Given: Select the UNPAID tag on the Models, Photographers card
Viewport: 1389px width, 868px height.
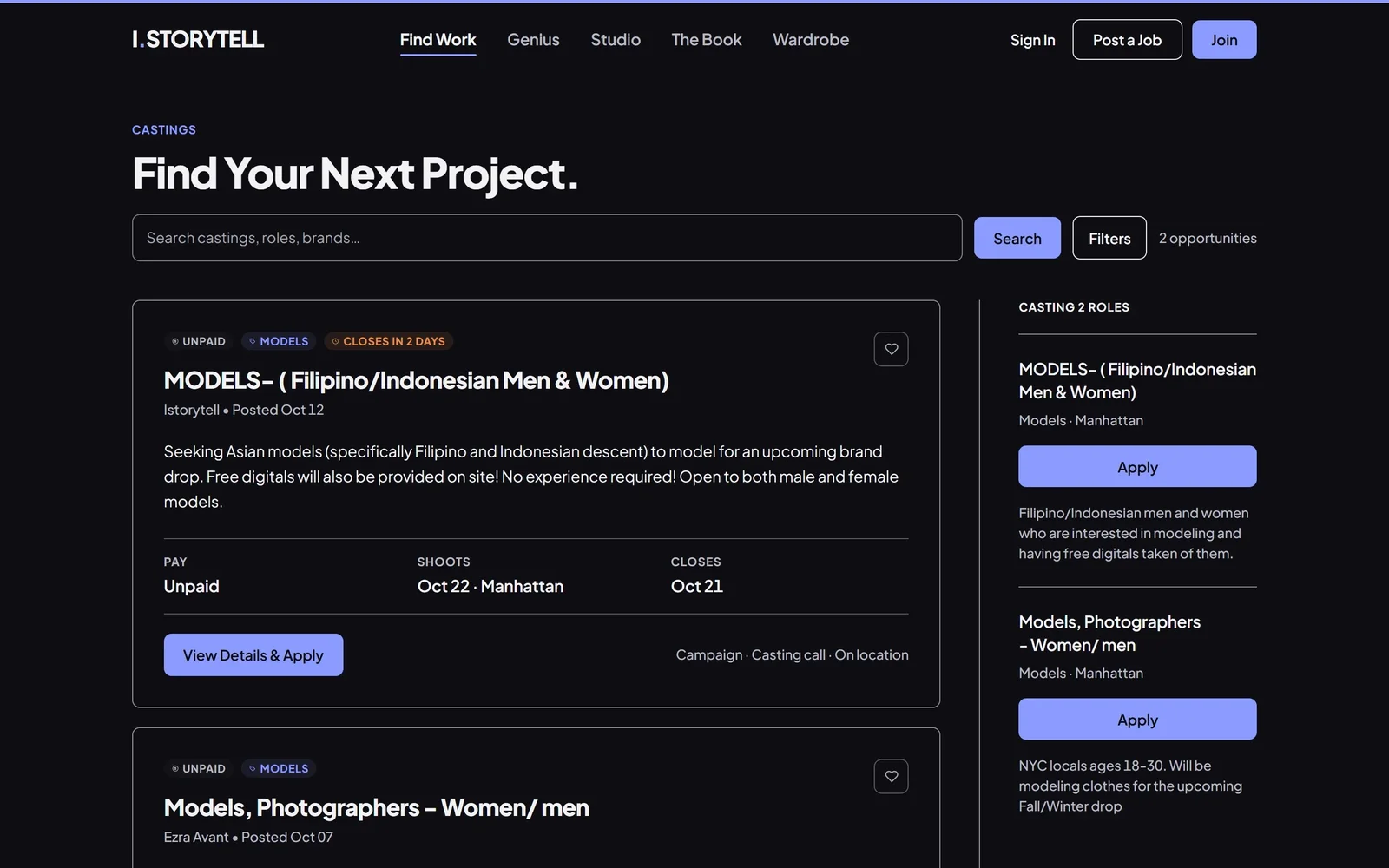Looking at the screenshot, I should (x=198, y=768).
